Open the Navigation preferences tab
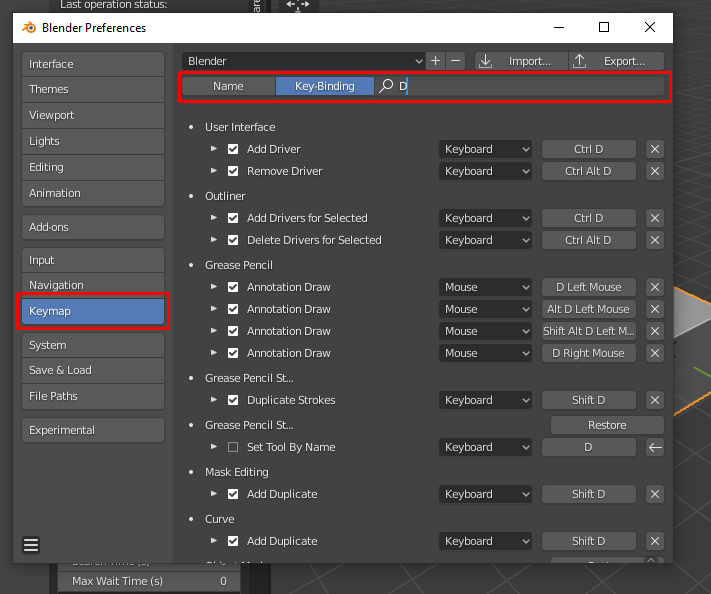 point(93,285)
